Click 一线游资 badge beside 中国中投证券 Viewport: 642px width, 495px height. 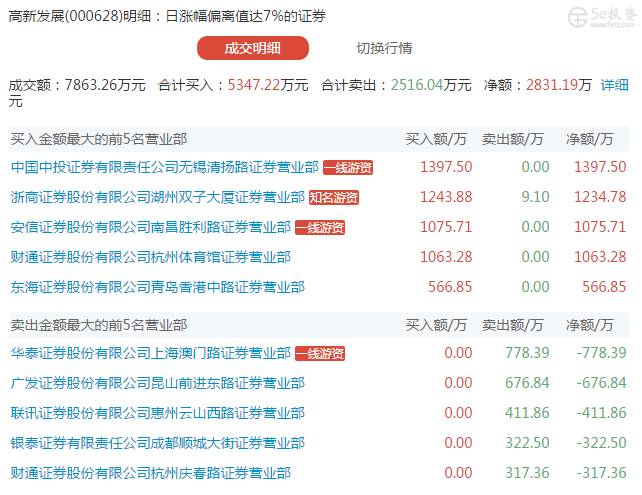(348, 167)
